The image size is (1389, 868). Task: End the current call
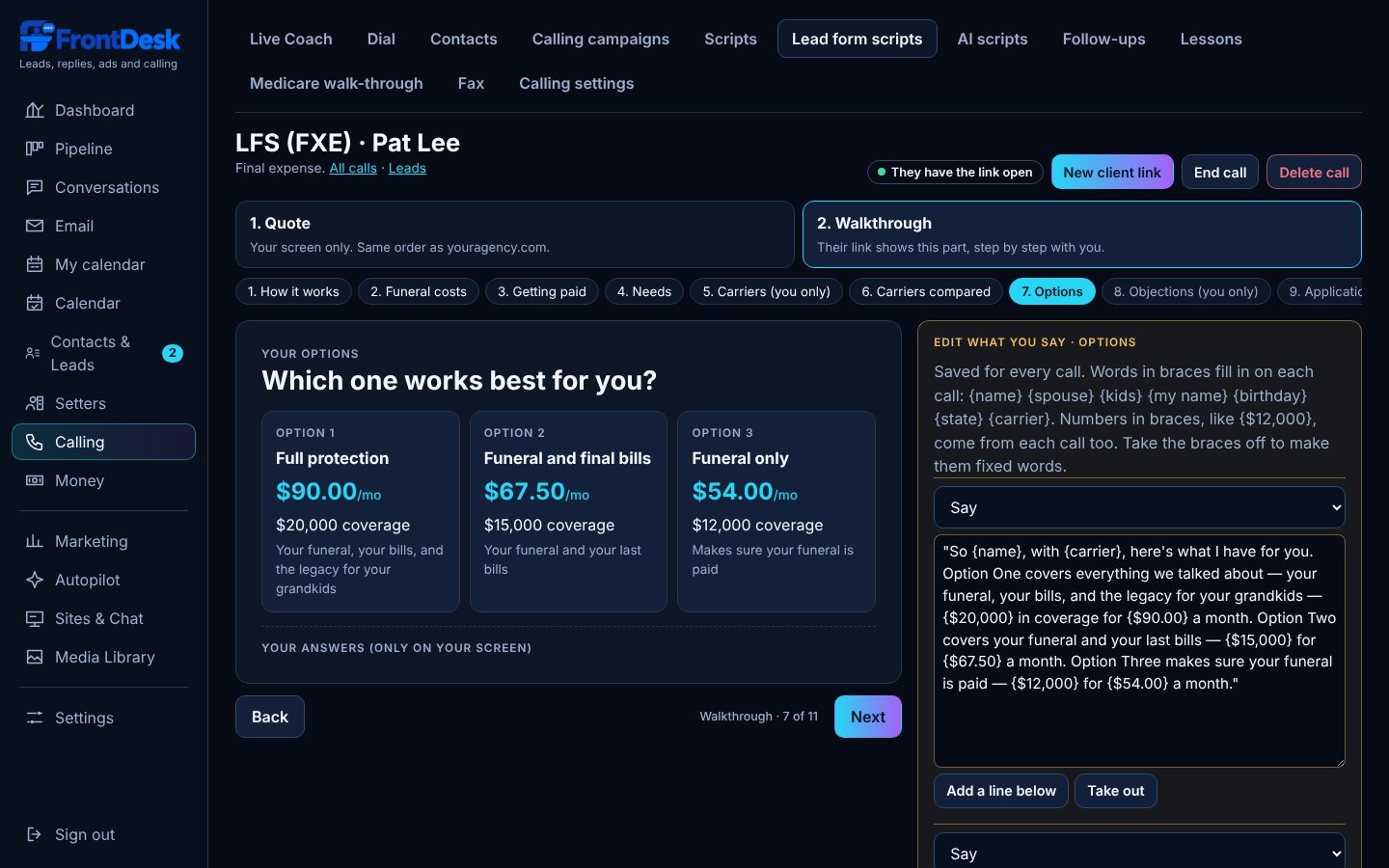[x=1220, y=172]
